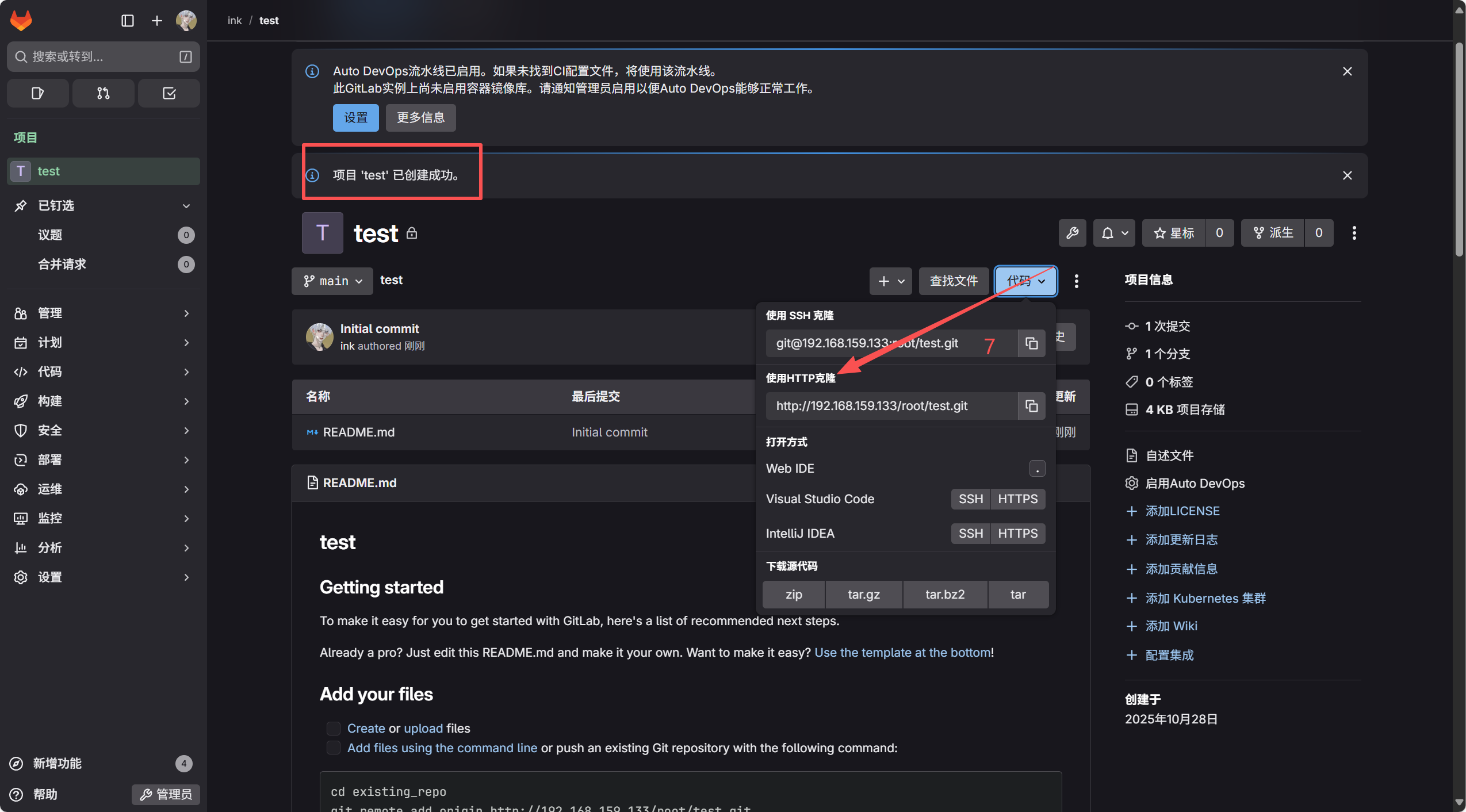Toggle the sidebar collapse icon
1466x812 pixels.
pos(128,21)
